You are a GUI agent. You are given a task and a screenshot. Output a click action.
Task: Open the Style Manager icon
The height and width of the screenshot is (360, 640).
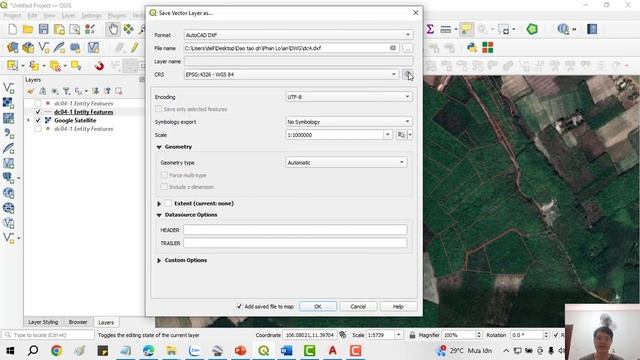(x=90, y=29)
